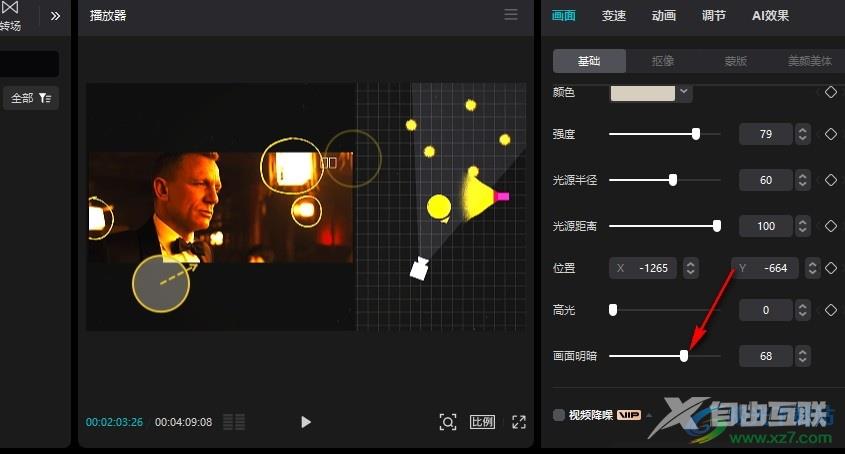This screenshot has width=845, height=454.
Task: Click the current timecode 00:02:03:26
Action: tap(114, 422)
